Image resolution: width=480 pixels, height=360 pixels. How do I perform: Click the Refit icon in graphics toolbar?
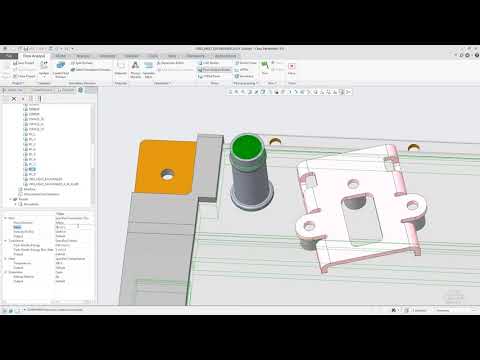pos(230,92)
